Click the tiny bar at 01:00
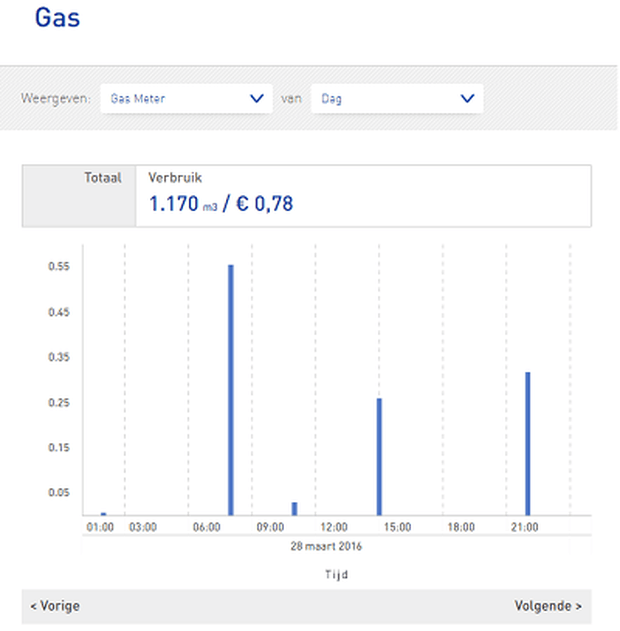The image size is (620, 631). [103, 514]
